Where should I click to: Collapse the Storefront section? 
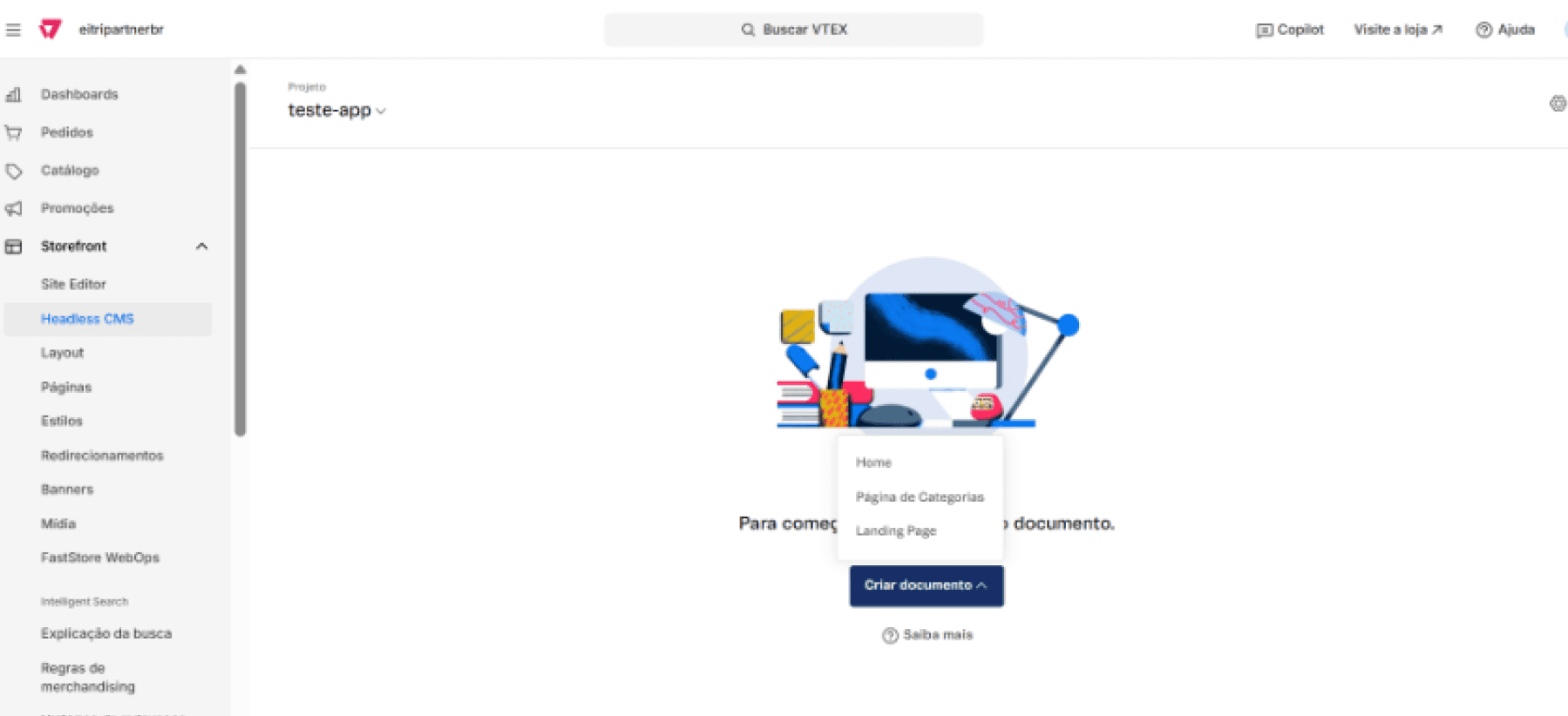(201, 247)
